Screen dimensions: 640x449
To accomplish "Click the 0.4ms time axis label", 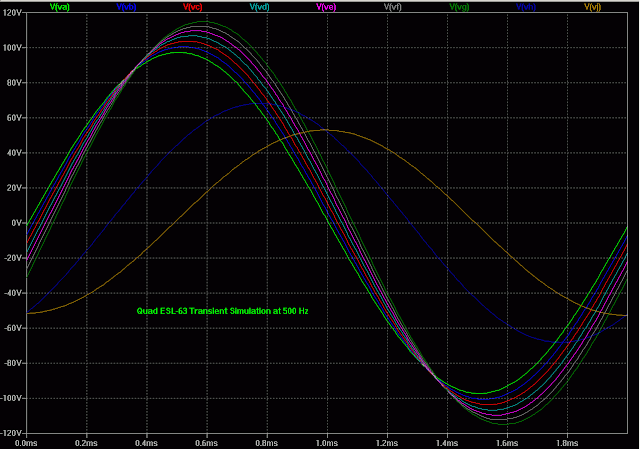I will click(147, 443).
